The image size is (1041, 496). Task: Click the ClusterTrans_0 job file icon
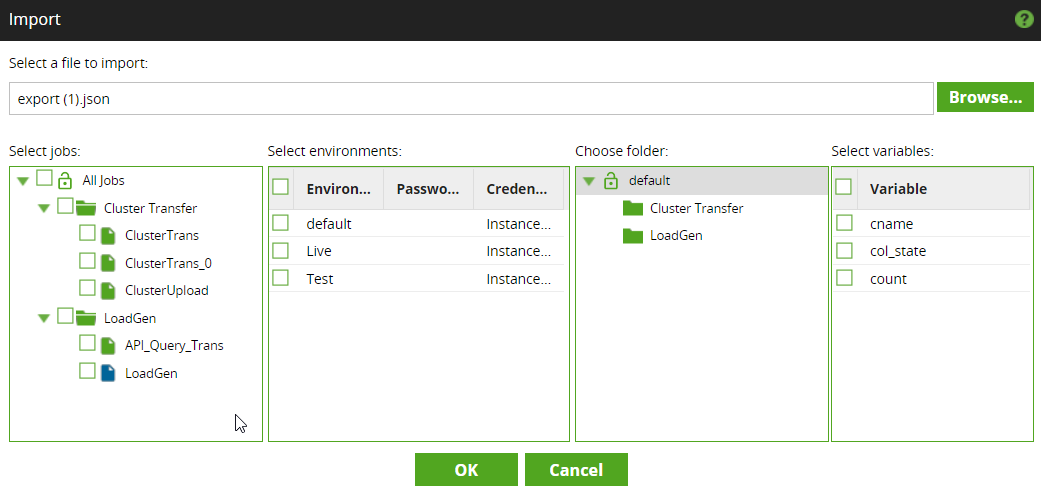(108, 263)
